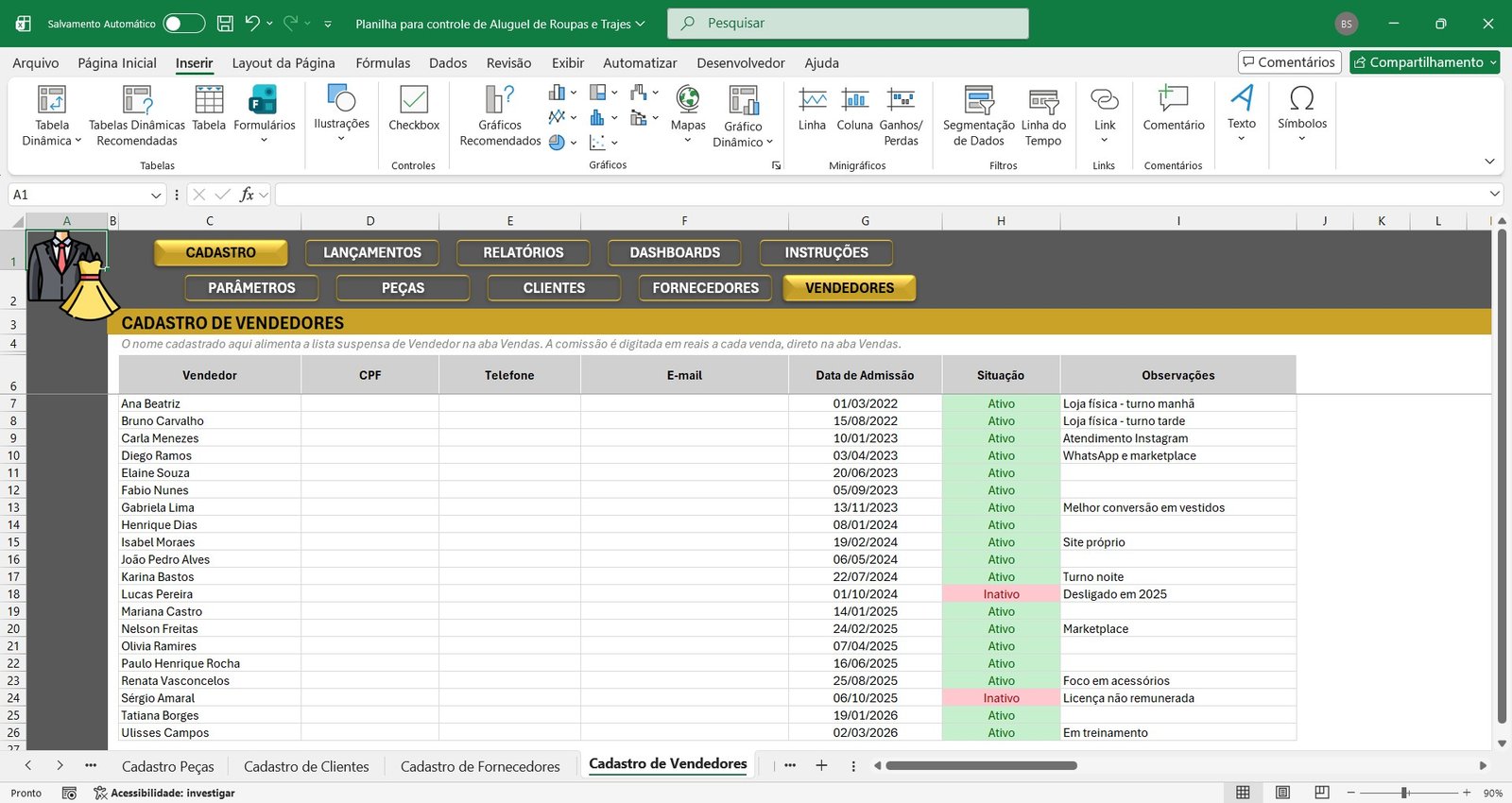This screenshot has height=803, width=1512.
Task: Open the Arquivo menu
Action: click(36, 62)
